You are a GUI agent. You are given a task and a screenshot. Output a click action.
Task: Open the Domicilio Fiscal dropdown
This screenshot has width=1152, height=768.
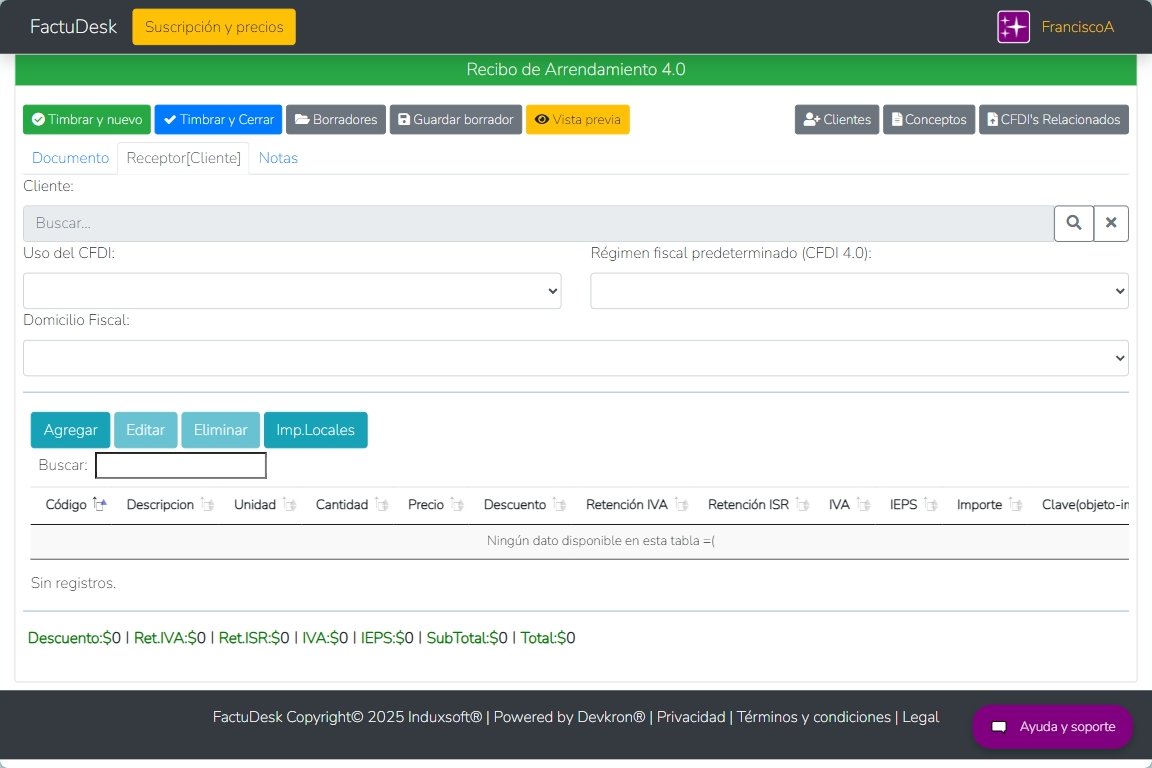575,358
